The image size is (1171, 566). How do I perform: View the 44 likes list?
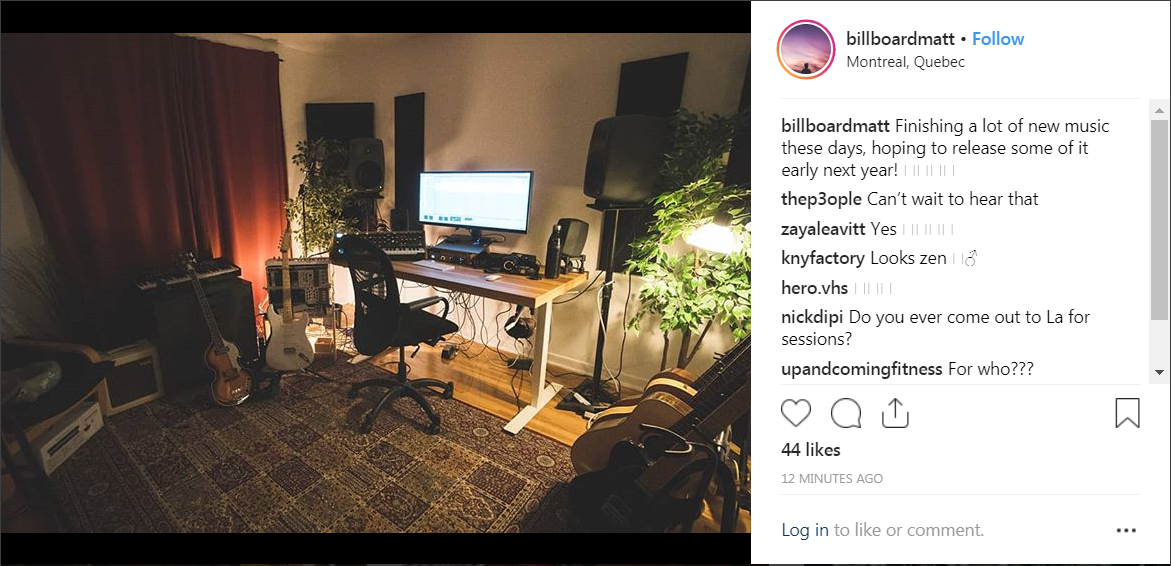(810, 450)
